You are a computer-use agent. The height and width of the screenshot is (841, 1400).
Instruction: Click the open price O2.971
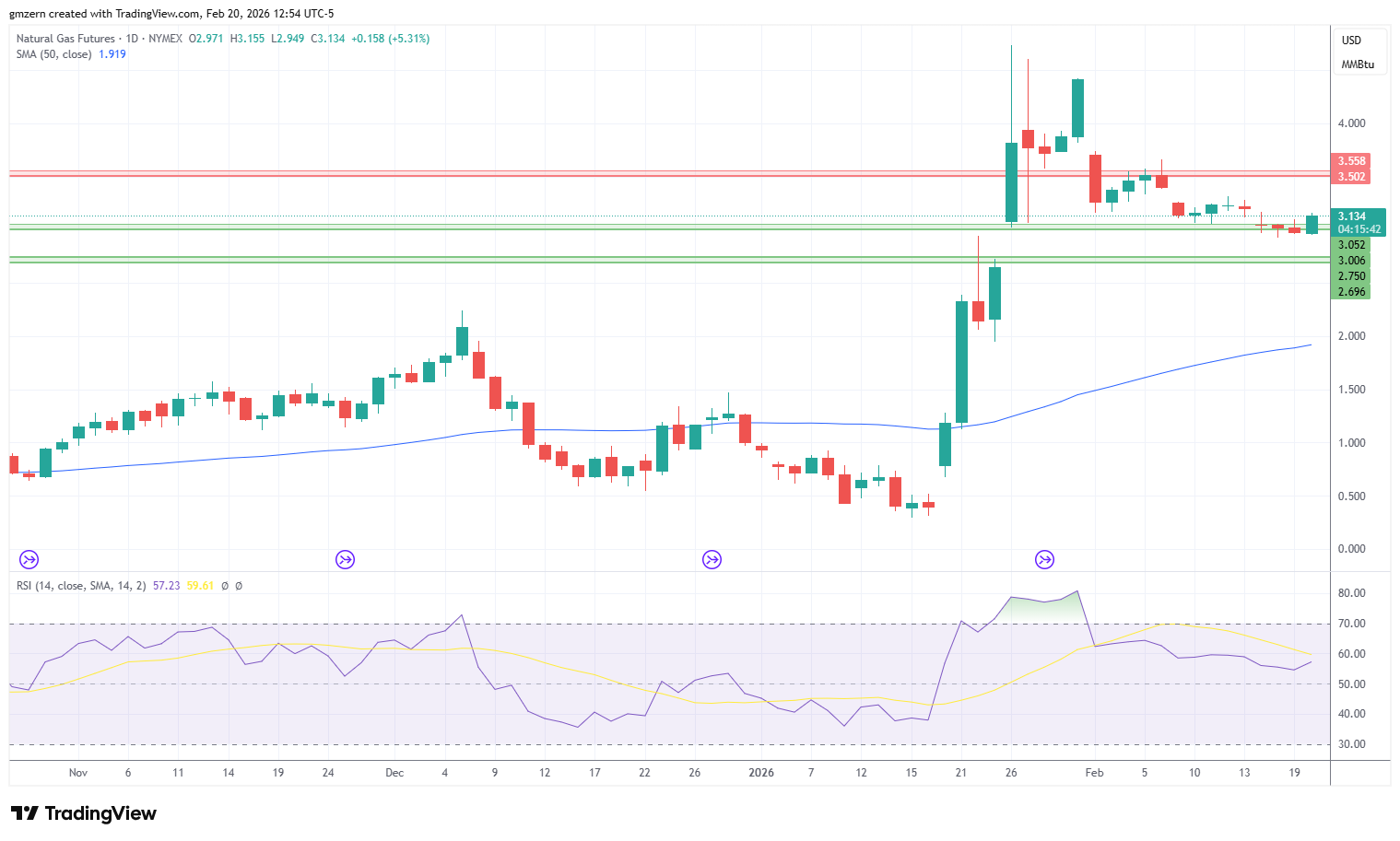[206, 39]
